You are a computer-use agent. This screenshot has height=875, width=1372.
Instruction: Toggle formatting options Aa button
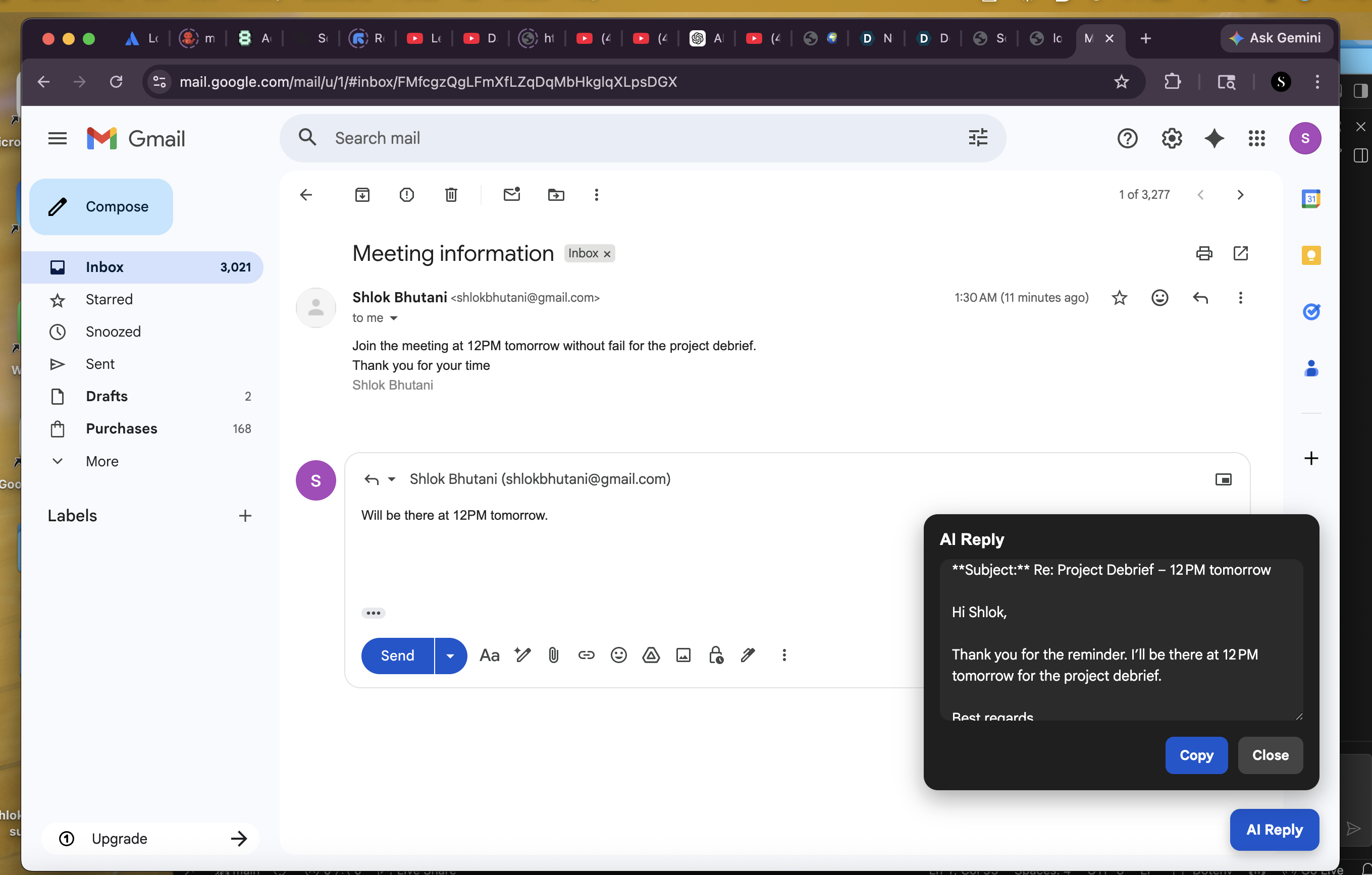click(x=490, y=655)
